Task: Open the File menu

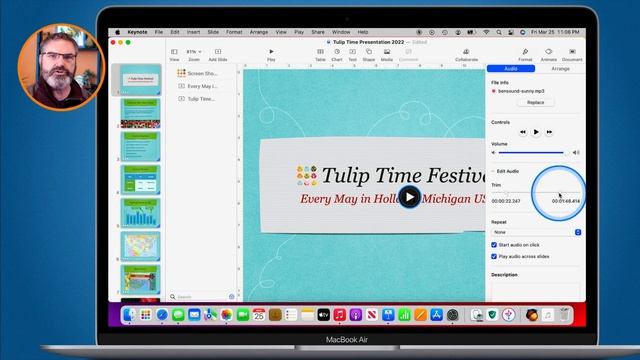Action: [x=159, y=32]
